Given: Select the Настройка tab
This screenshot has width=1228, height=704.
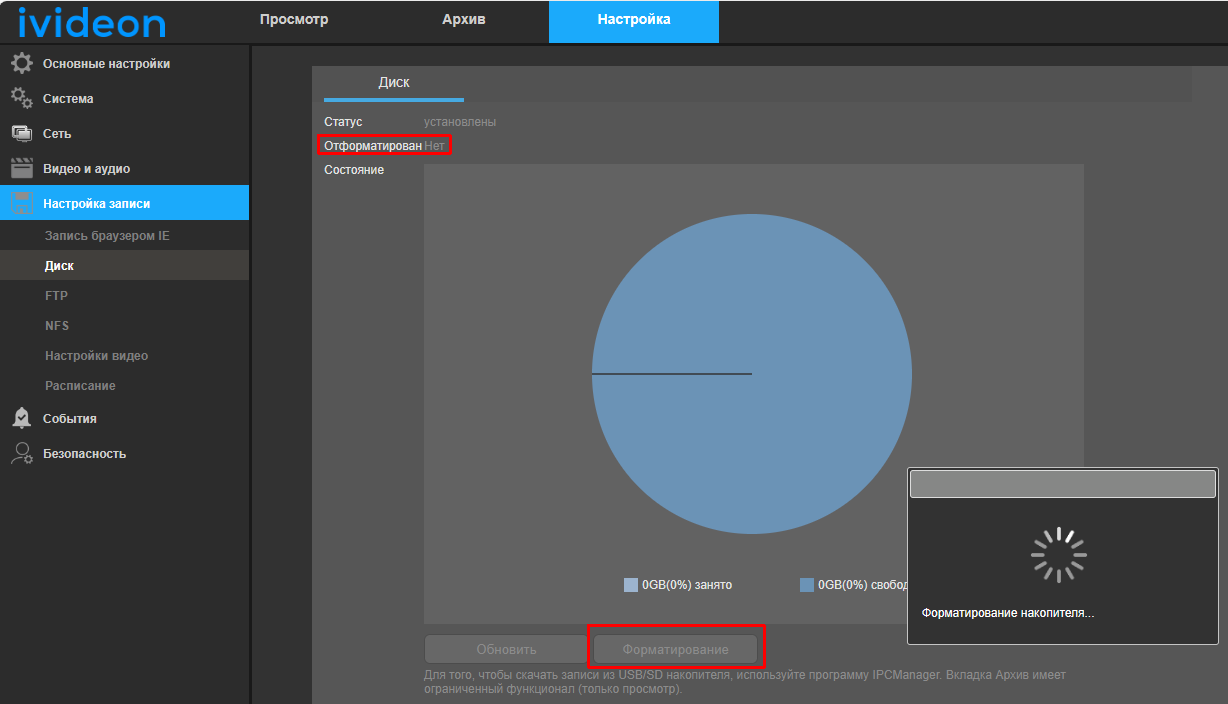Looking at the screenshot, I should [x=634, y=21].
